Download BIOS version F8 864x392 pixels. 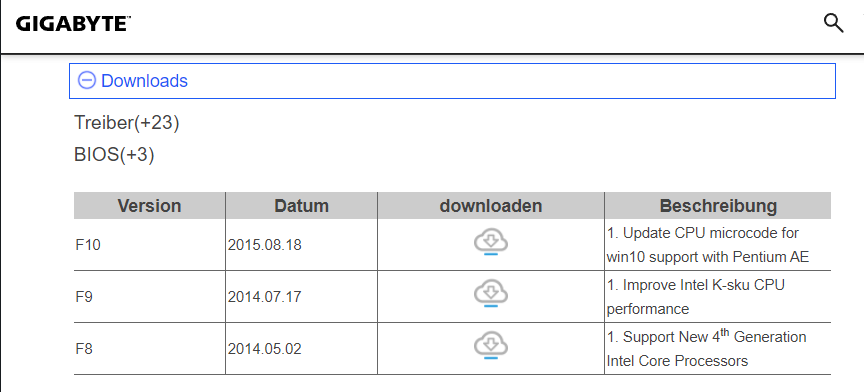click(490, 348)
